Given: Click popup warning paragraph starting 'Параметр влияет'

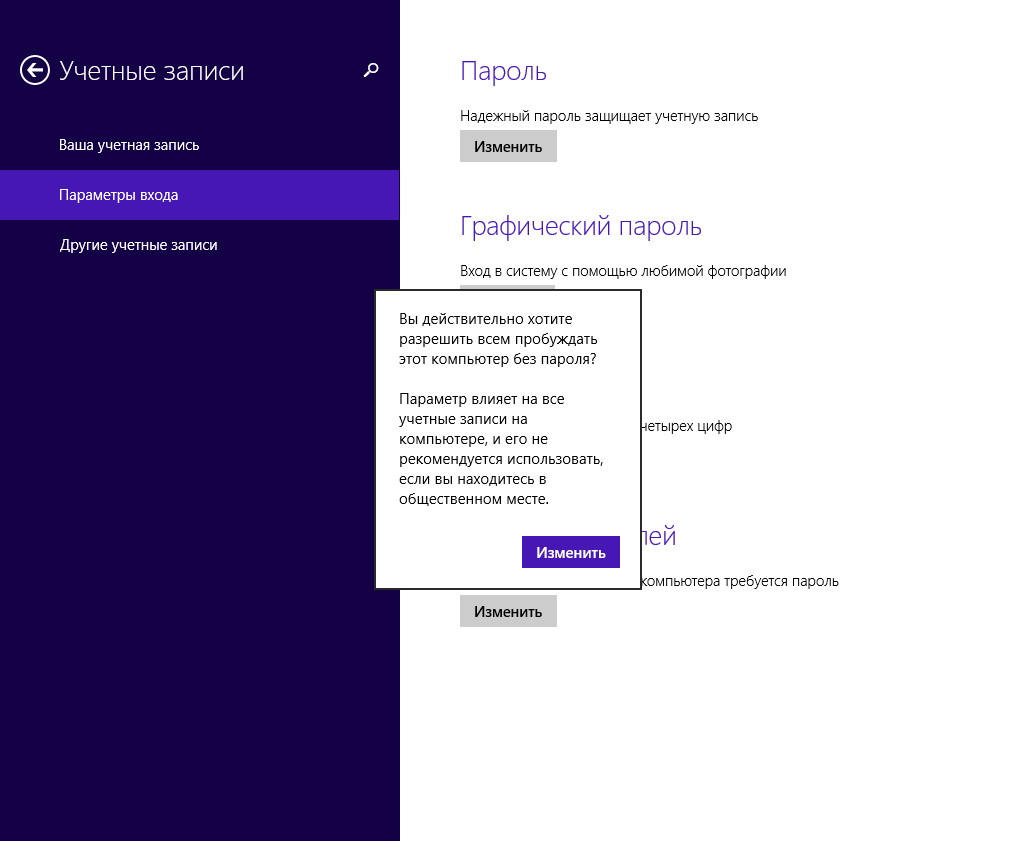Looking at the screenshot, I should (x=500, y=448).
